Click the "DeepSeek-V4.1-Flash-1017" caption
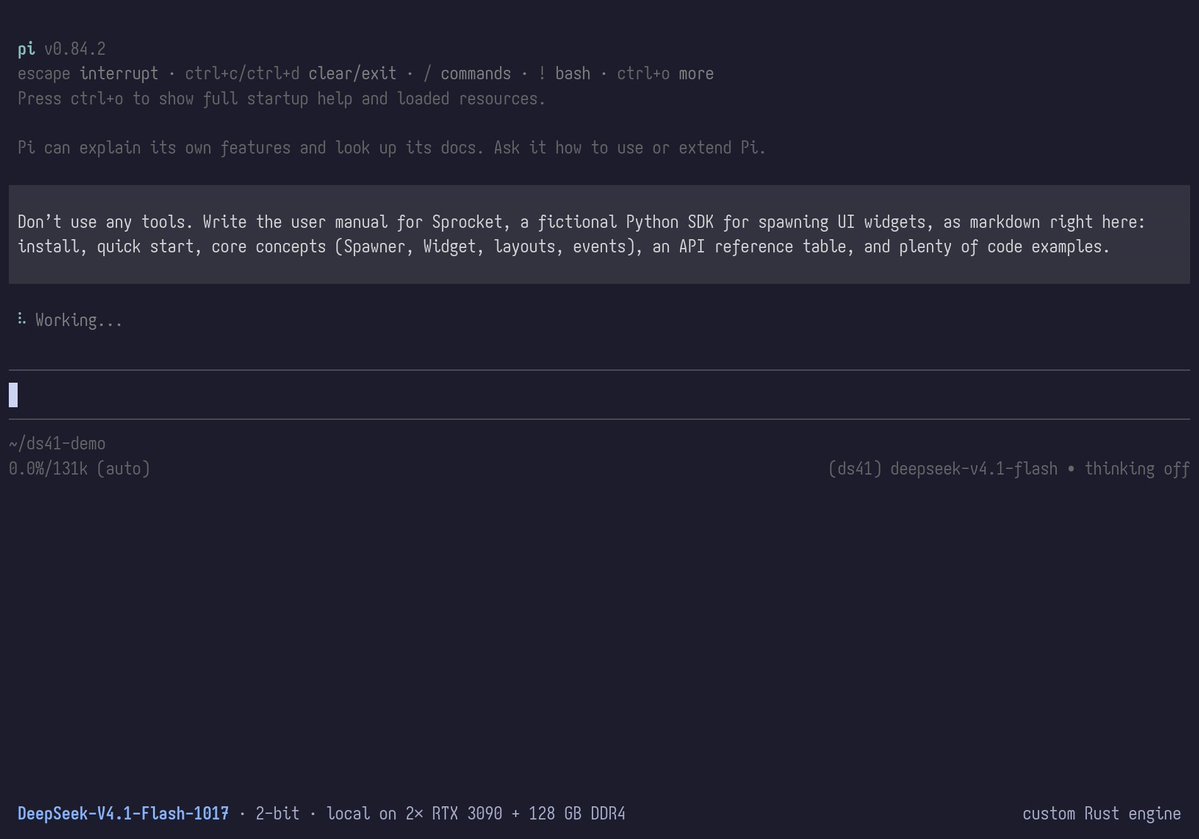 tap(123, 813)
